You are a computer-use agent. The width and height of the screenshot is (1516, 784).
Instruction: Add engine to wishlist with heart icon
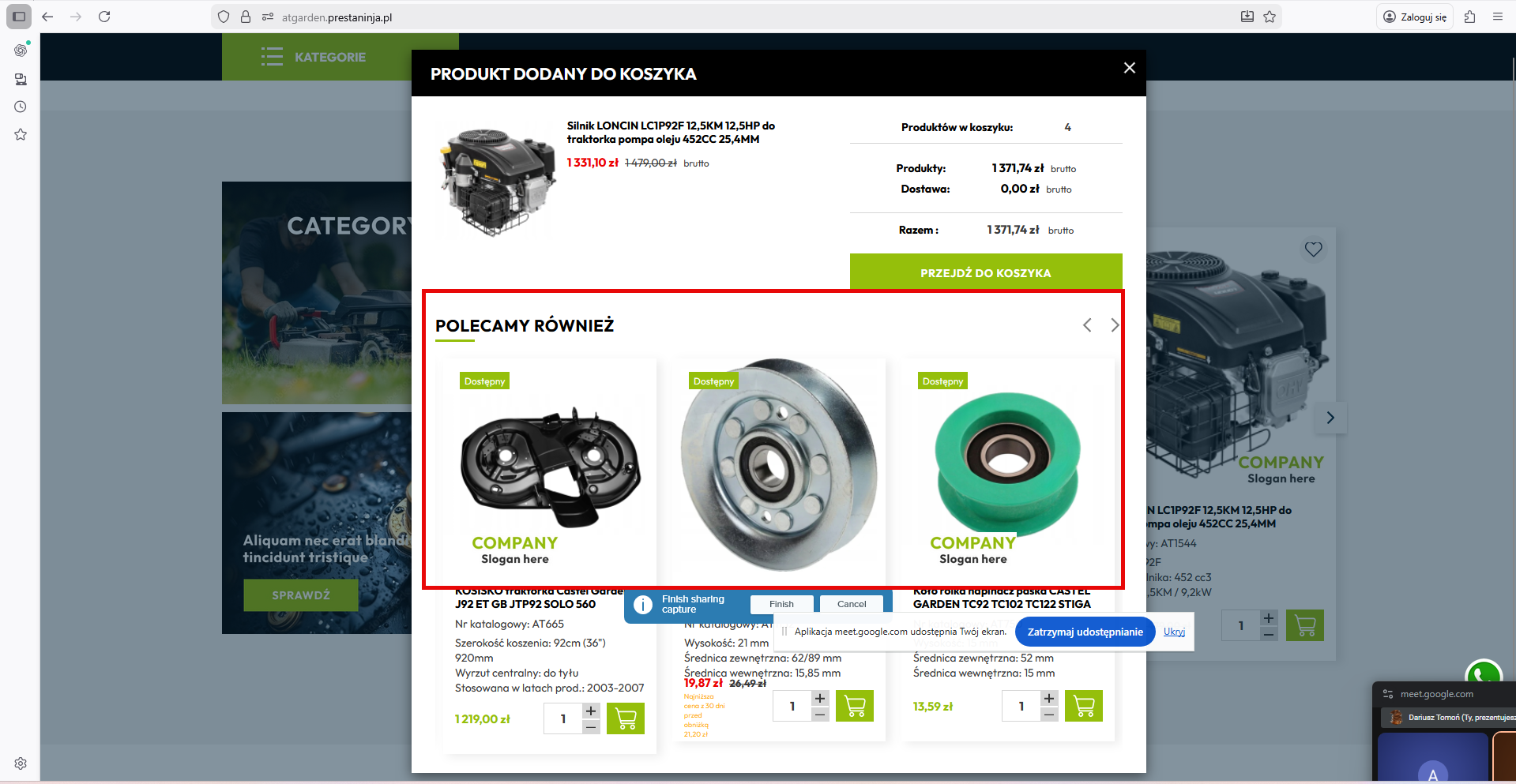(1313, 249)
